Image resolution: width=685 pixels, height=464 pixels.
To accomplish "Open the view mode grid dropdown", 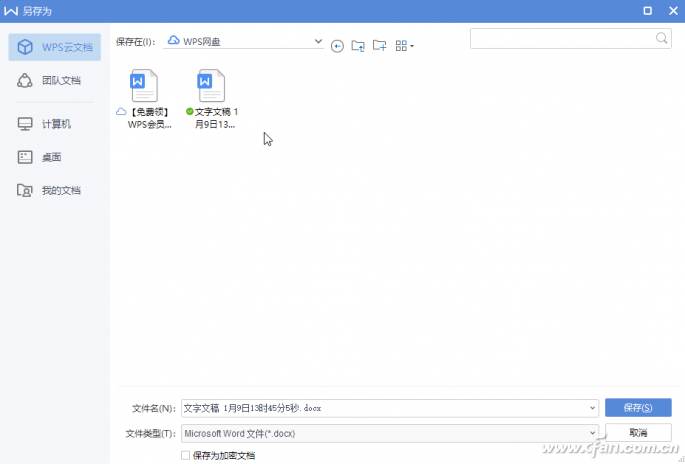I will click(x=404, y=45).
